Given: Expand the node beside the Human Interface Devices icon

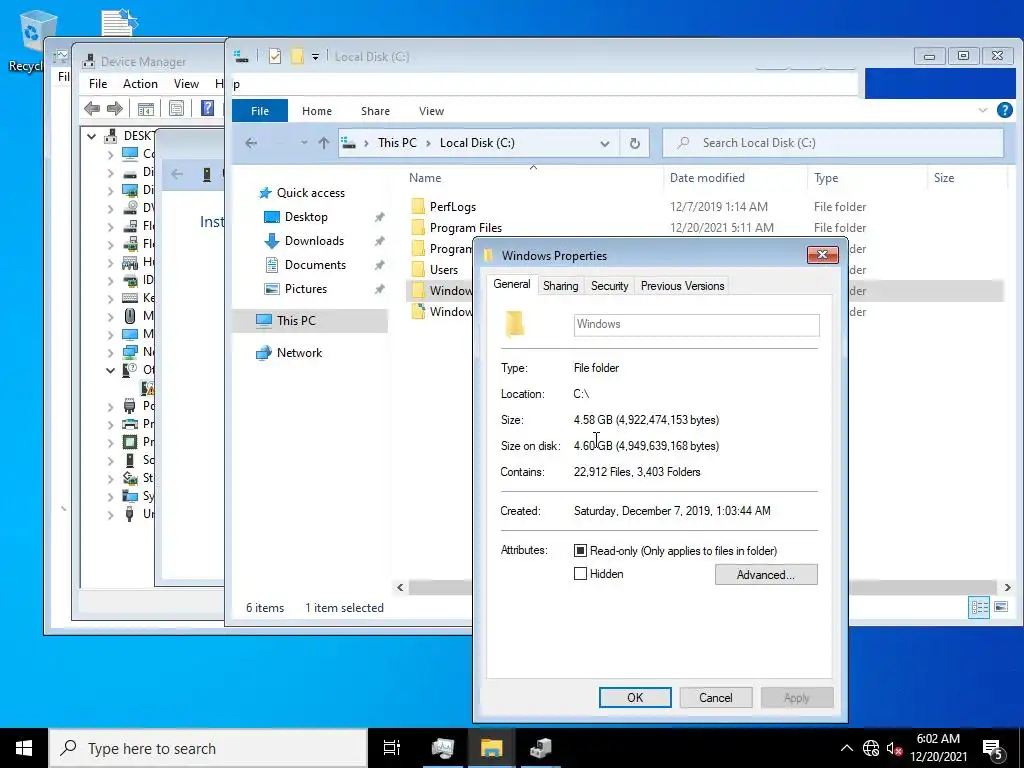Looking at the screenshot, I should point(110,263).
